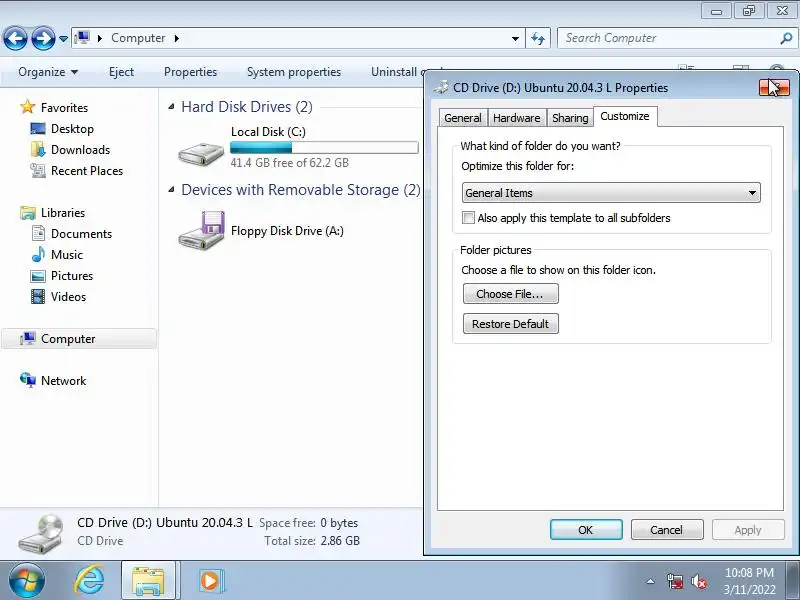800x600 pixels.
Task: Click the Choose File... button
Action: [510, 294]
